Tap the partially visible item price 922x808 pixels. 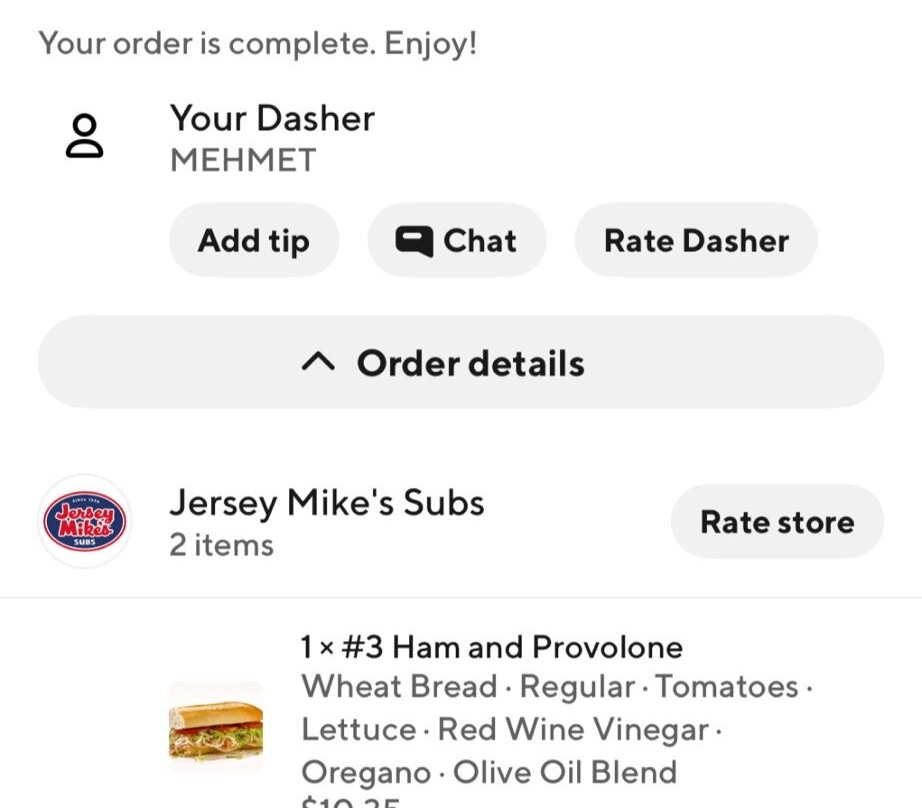pos(350,802)
